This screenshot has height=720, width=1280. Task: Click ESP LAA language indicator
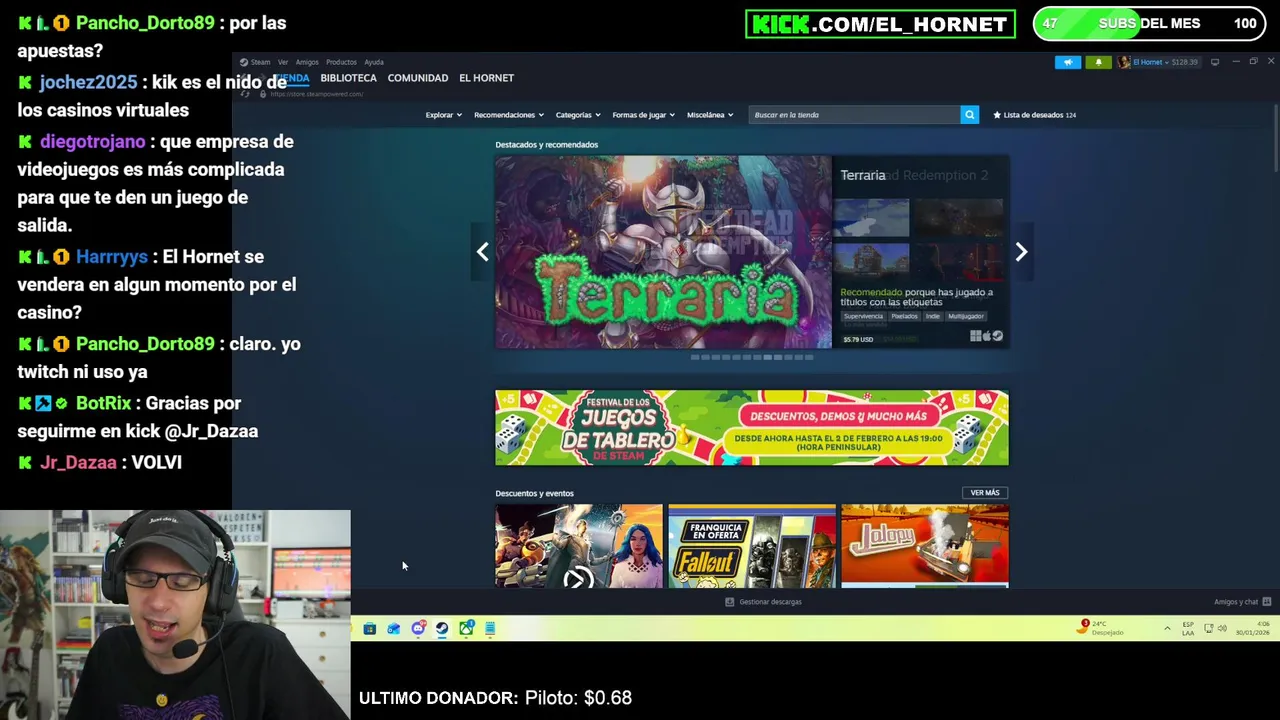(1188, 628)
